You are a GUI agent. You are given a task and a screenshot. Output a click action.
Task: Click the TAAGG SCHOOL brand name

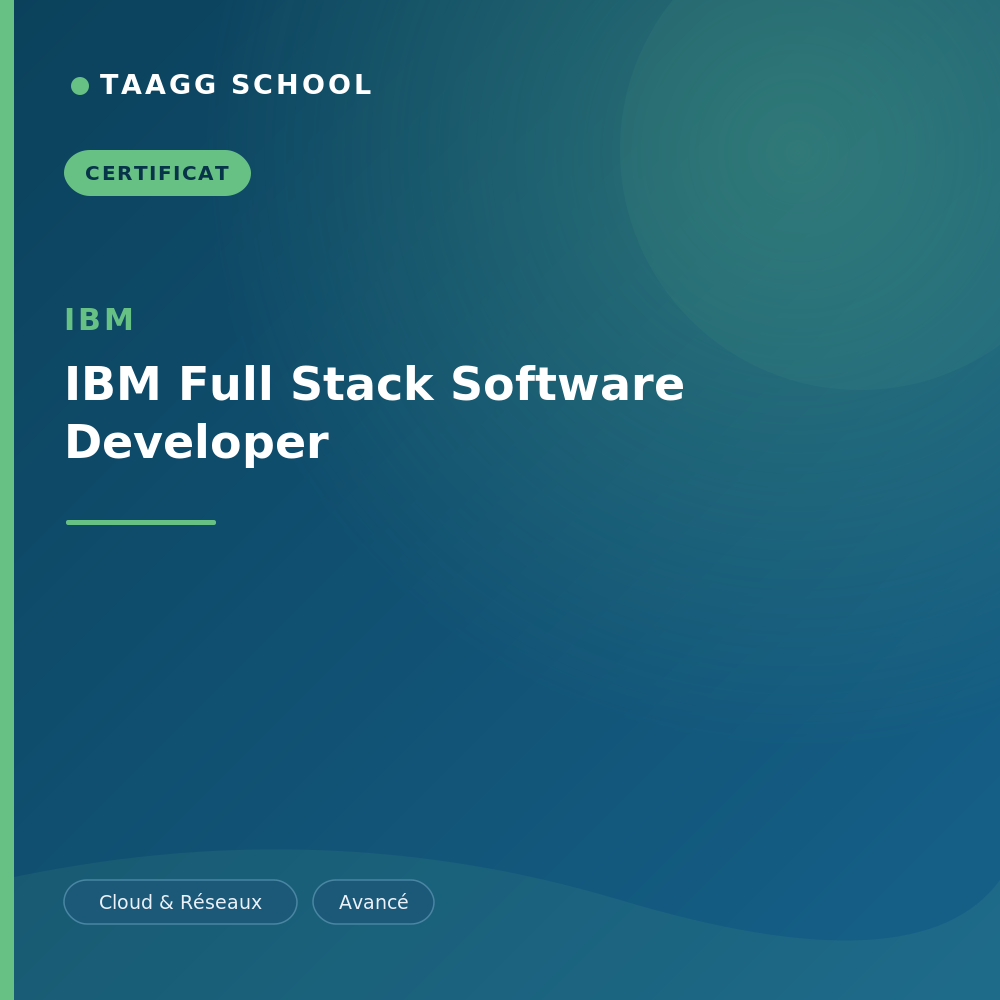point(236,85)
